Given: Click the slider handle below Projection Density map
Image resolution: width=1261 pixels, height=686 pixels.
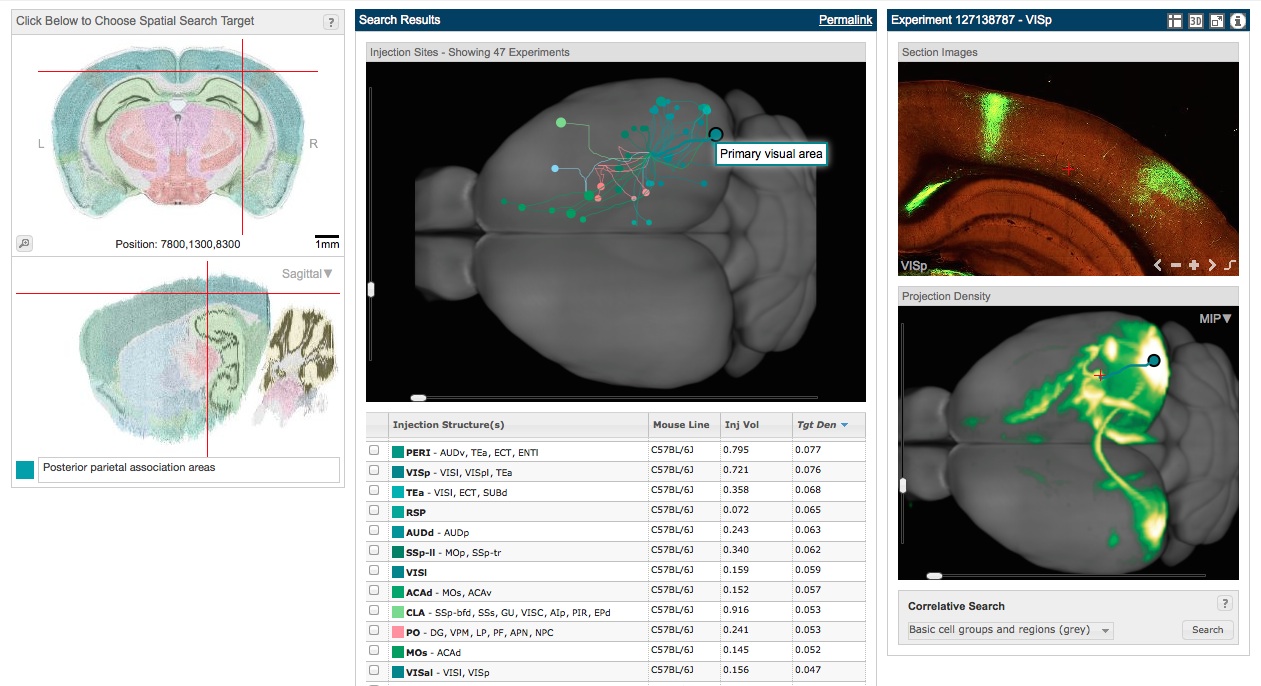Looking at the screenshot, I should [x=934, y=576].
